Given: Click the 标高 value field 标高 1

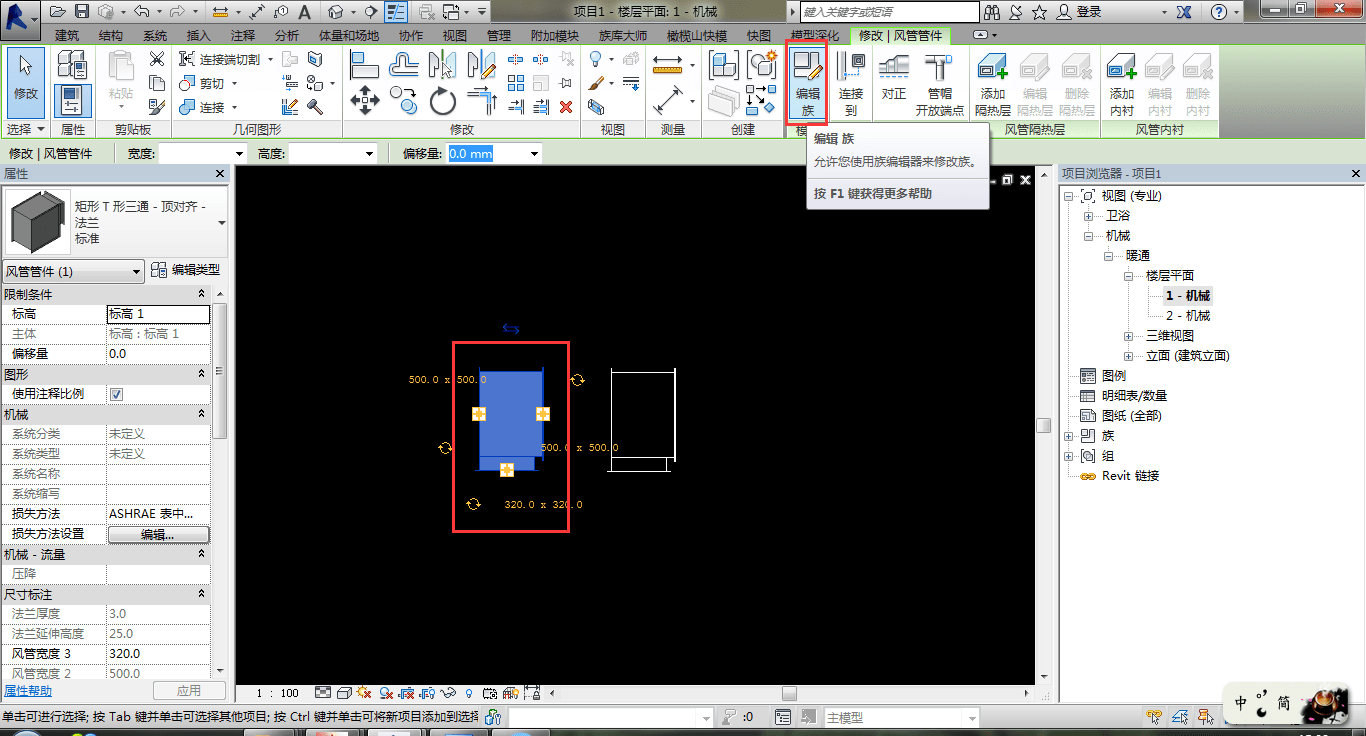Looking at the screenshot, I should (x=158, y=314).
